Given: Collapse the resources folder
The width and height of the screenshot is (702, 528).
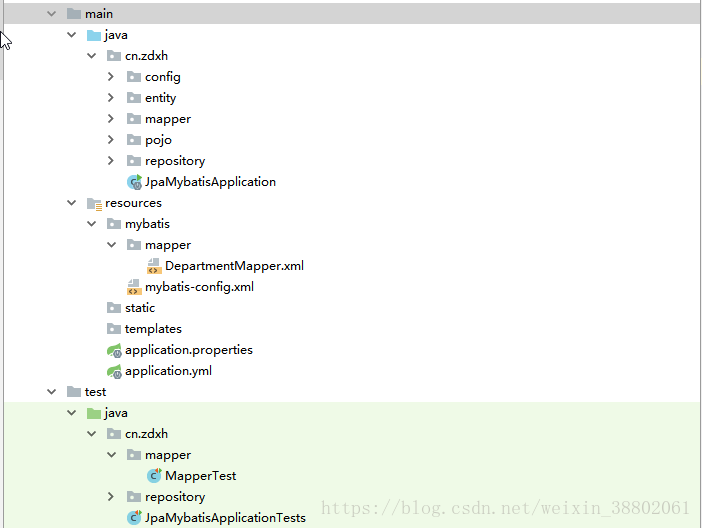Looking at the screenshot, I should (72, 203).
